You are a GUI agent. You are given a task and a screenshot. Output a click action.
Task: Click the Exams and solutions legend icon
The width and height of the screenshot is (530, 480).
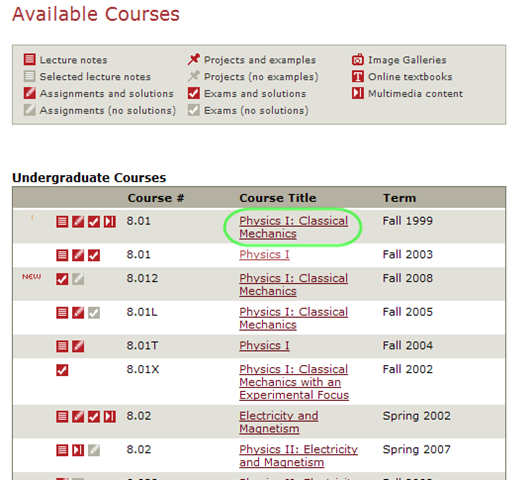[194, 93]
